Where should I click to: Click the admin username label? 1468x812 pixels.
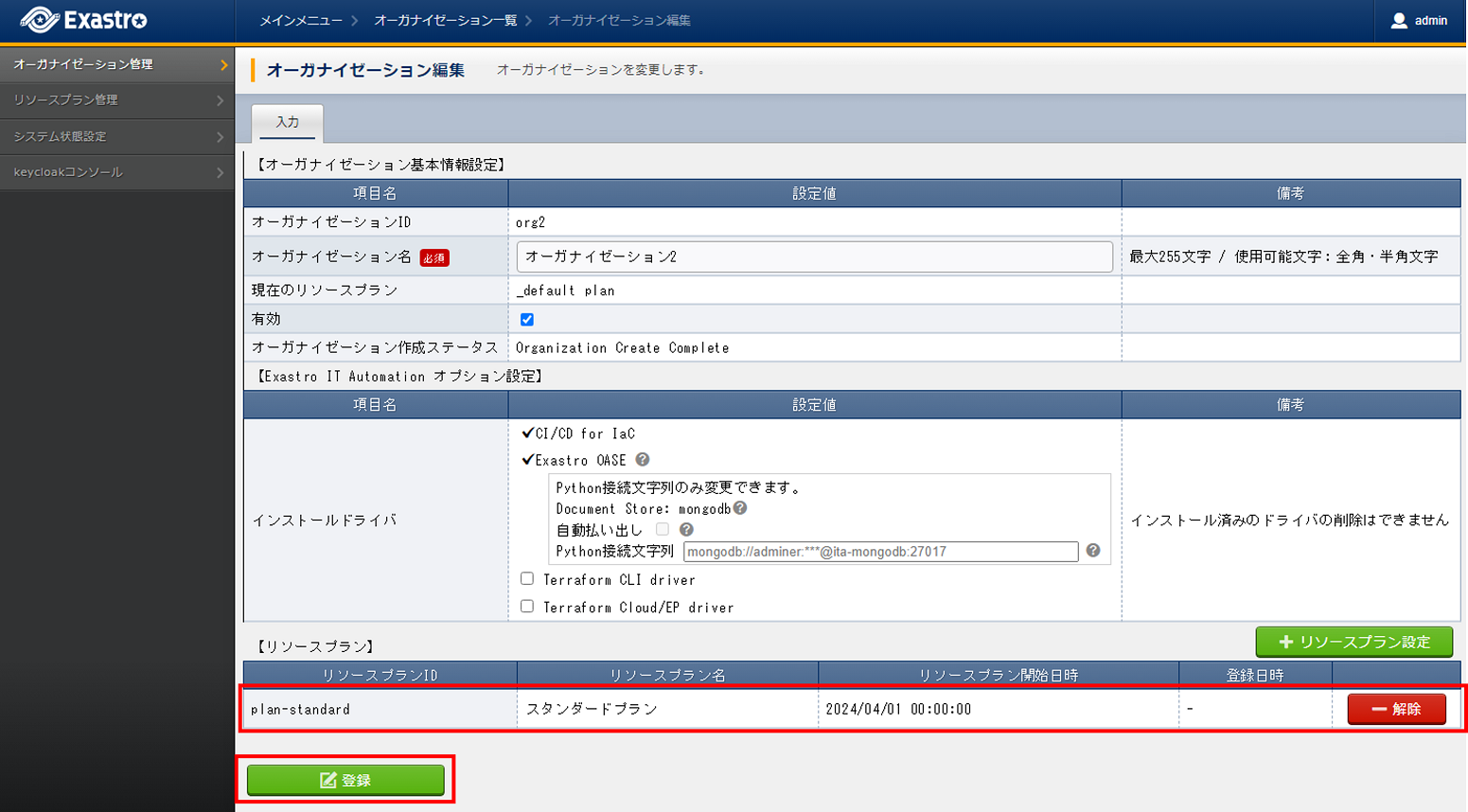pos(1431,21)
